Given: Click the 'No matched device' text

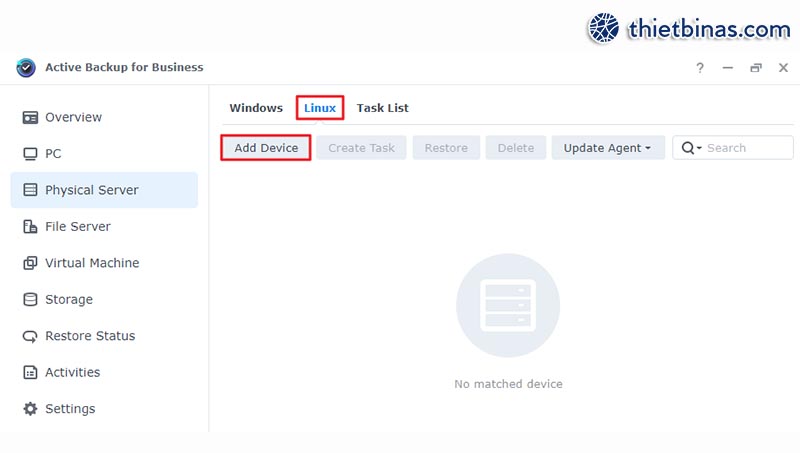Looking at the screenshot, I should point(509,384).
